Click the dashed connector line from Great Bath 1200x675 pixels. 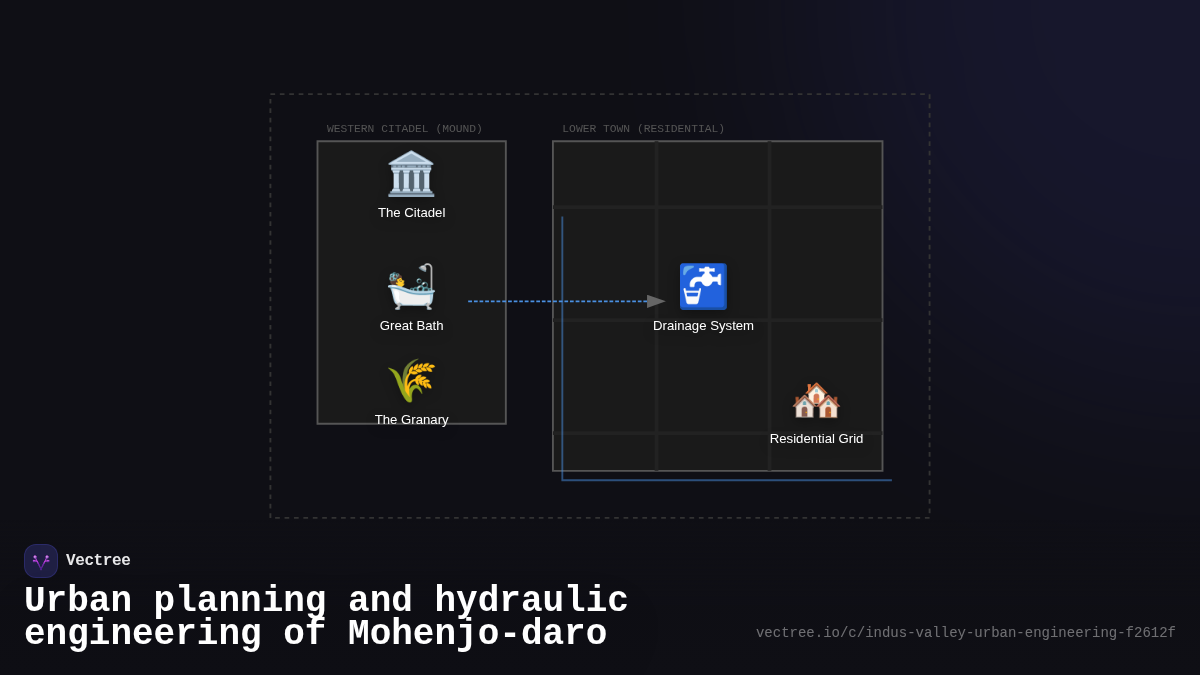tap(555, 301)
